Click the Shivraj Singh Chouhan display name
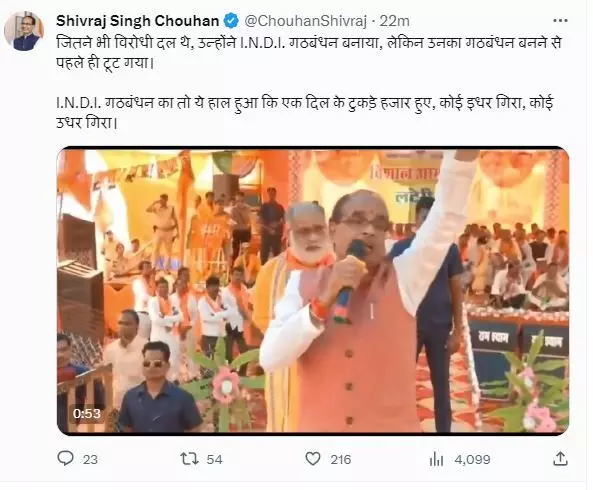The width and height of the screenshot is (593, 490). click(138, 21)
